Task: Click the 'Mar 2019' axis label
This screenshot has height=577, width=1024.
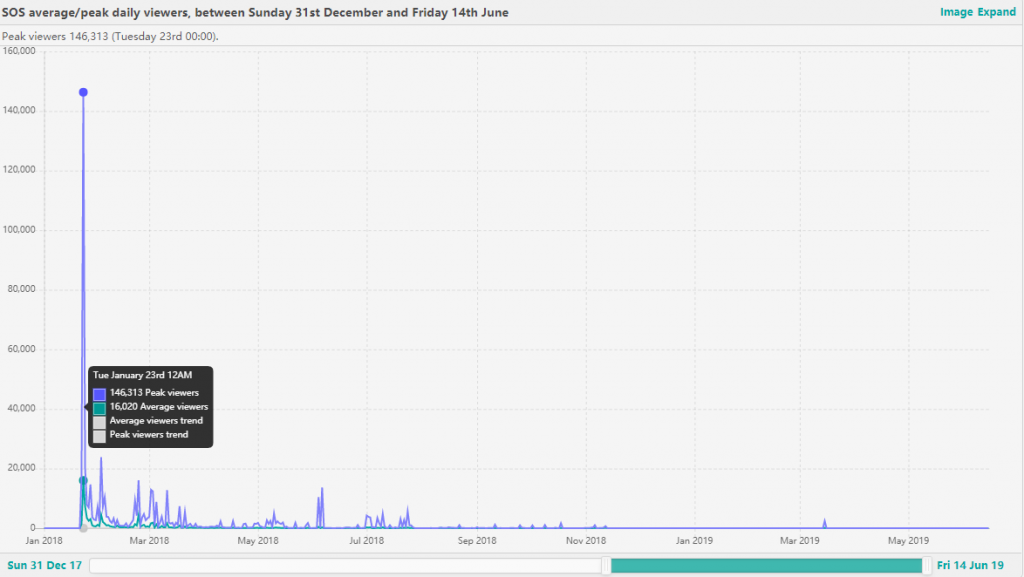Action: click(799, 540)
